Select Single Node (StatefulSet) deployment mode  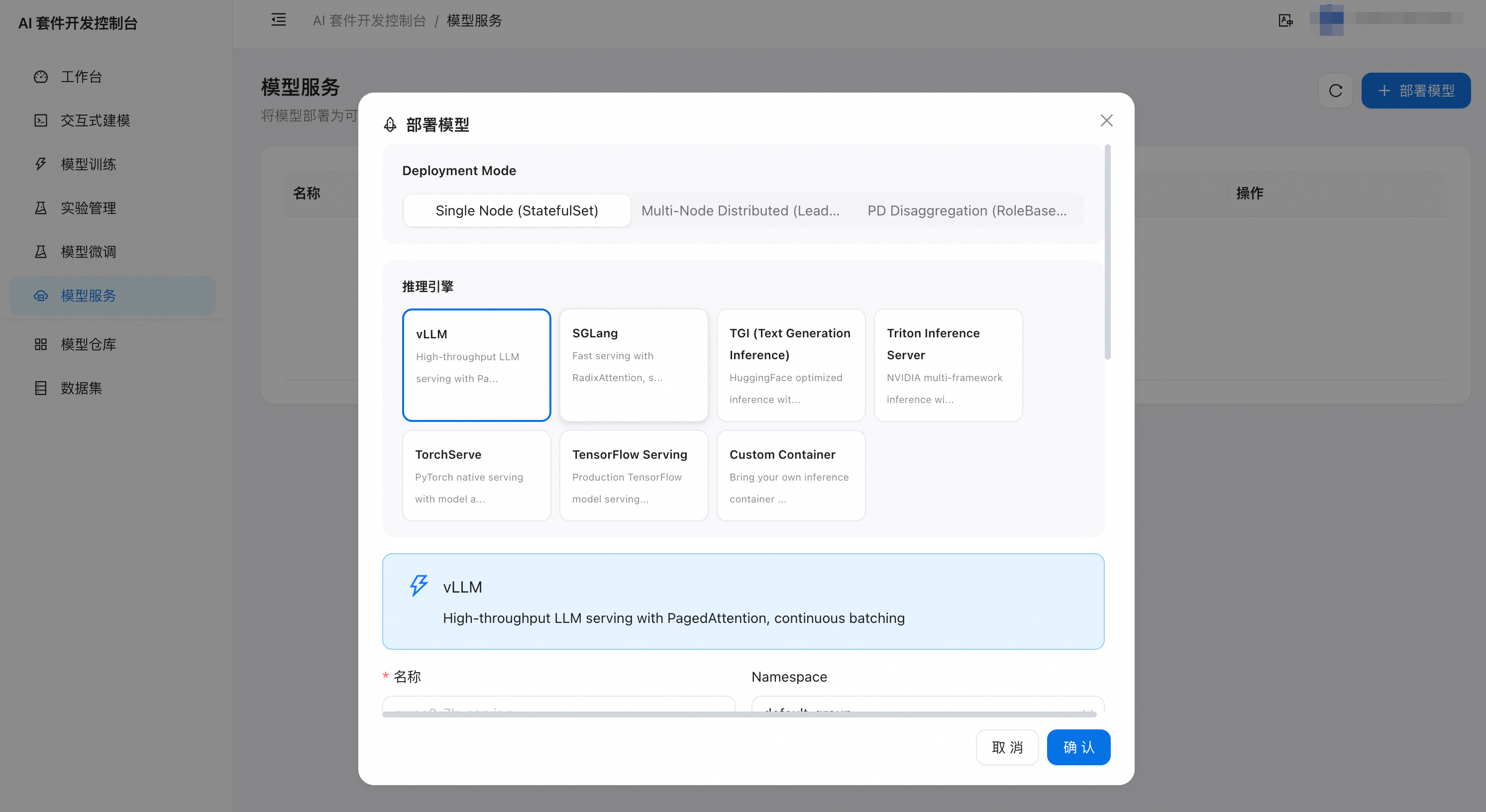pos(517,210)
